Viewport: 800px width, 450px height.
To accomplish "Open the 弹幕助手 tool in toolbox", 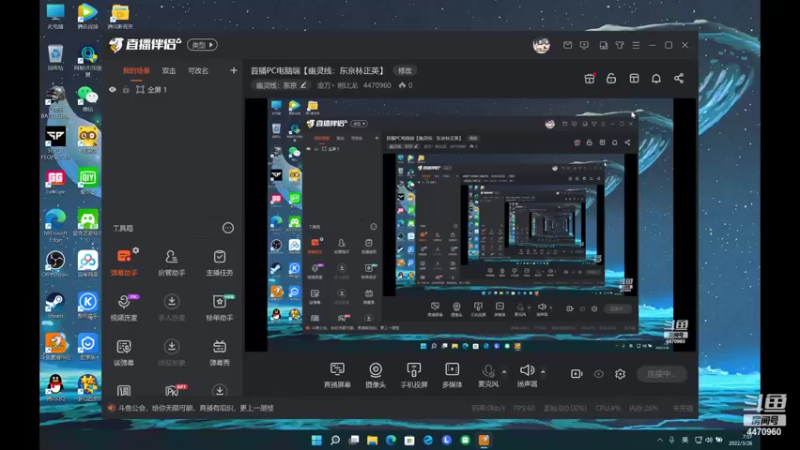I will (x=124, y=262).
